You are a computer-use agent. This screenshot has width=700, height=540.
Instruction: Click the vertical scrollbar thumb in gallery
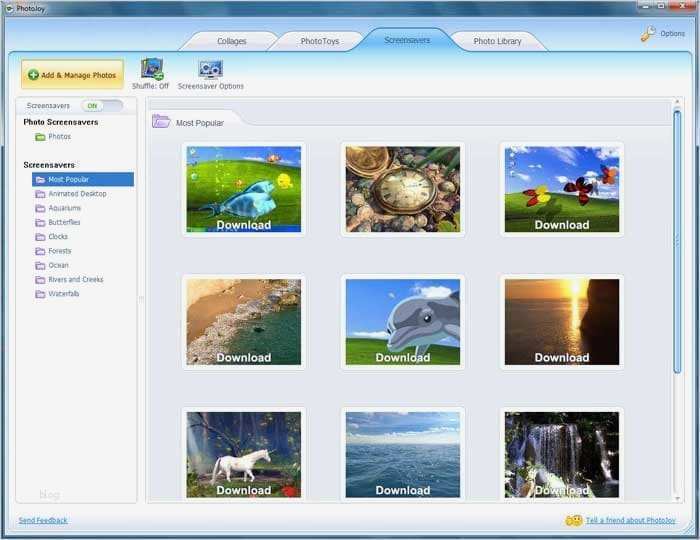(x=677, y=241)
